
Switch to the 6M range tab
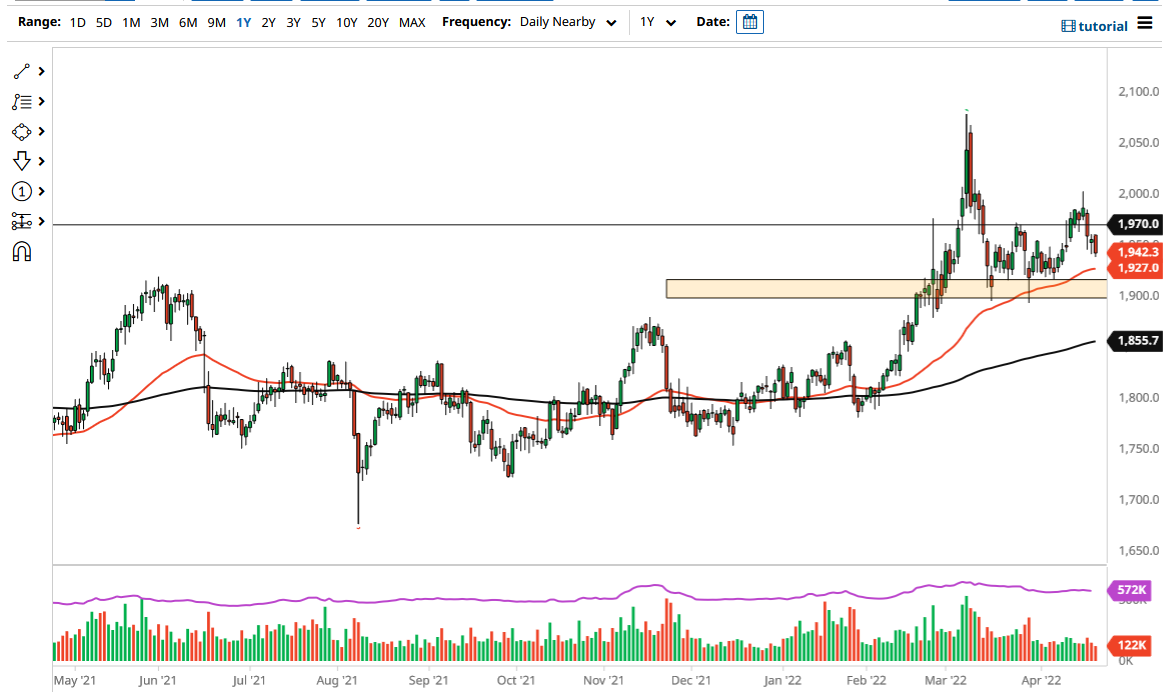tap(186, 21)
